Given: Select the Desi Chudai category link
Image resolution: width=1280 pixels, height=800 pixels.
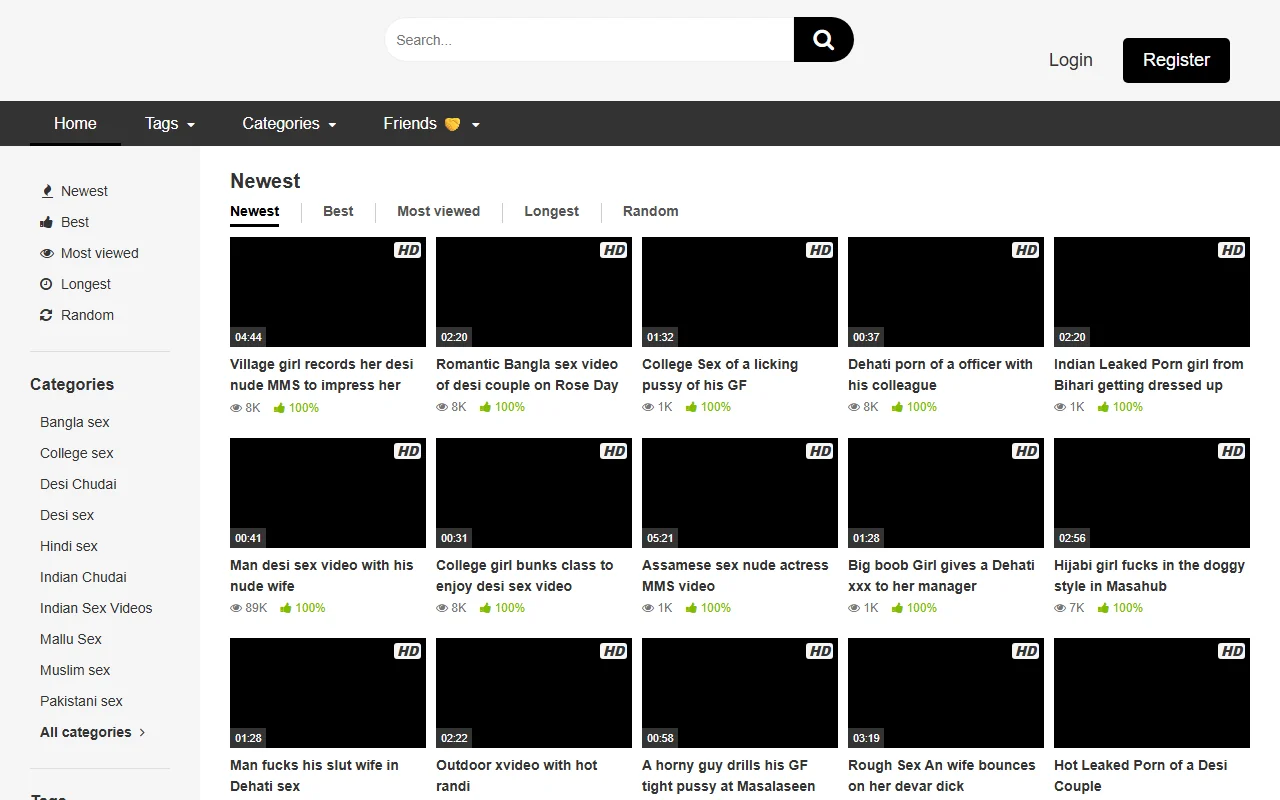Looking at the screenshot, I should (77, 484).
